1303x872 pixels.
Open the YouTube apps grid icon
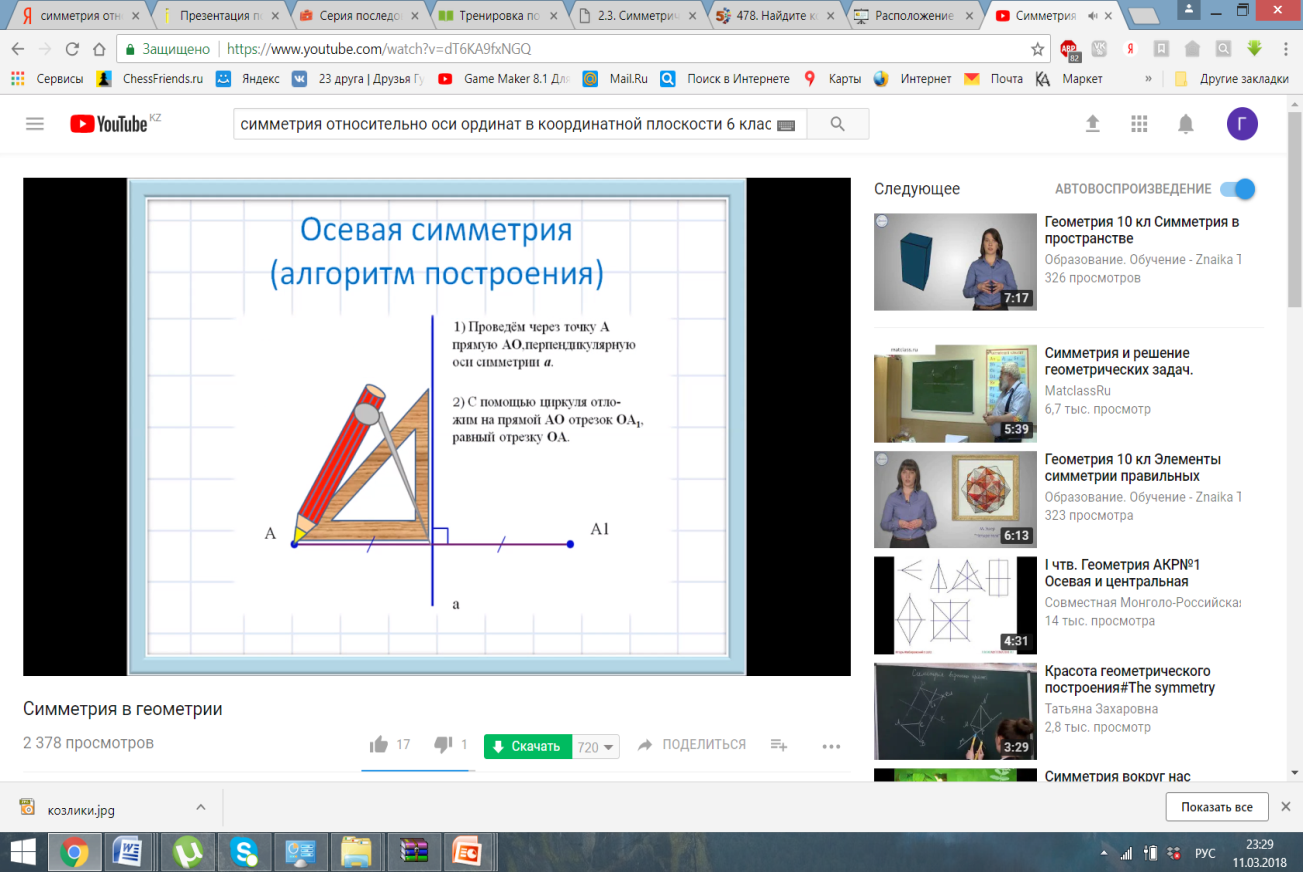coord(1138,124)
